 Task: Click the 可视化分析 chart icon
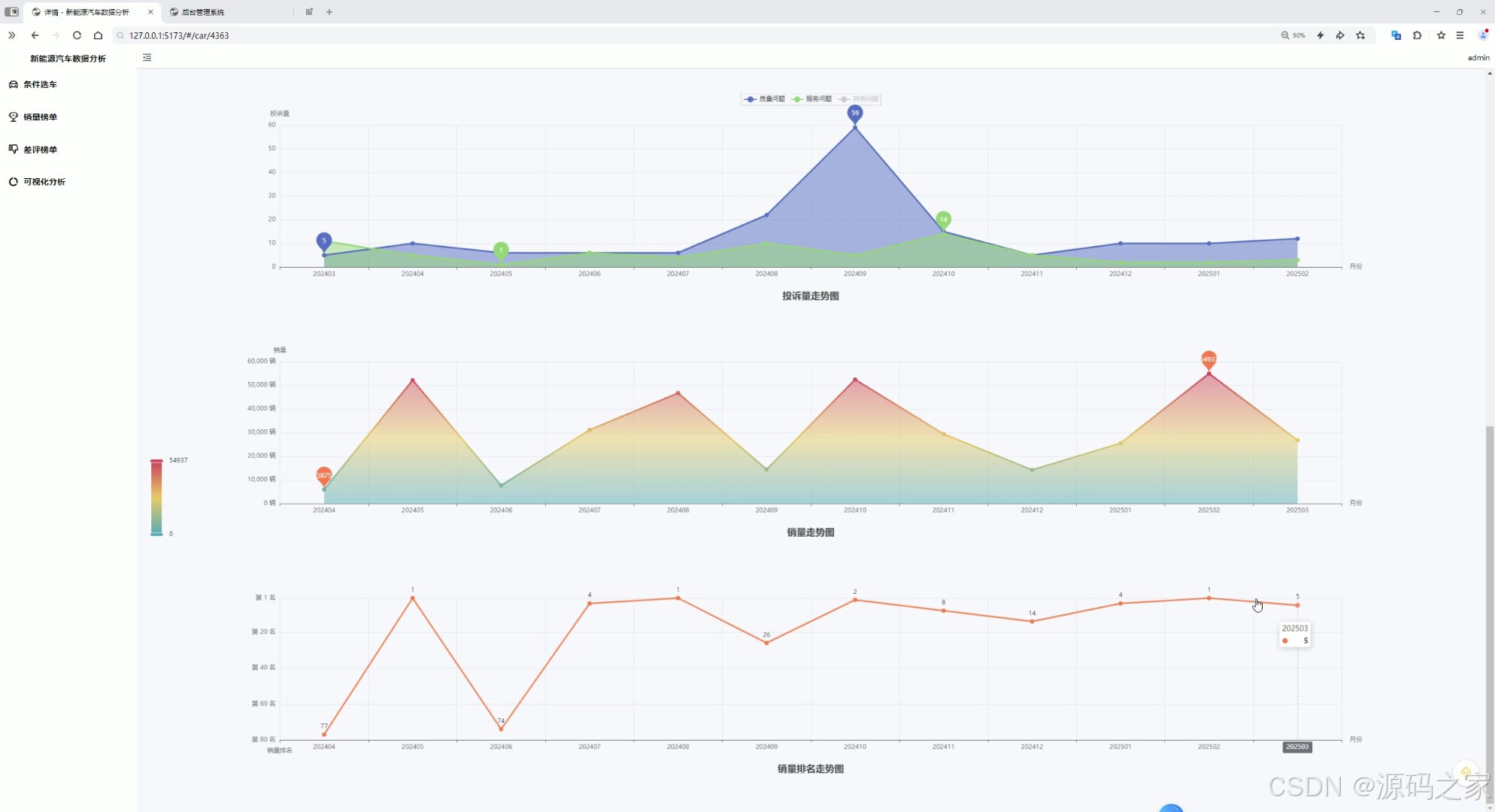14,182
